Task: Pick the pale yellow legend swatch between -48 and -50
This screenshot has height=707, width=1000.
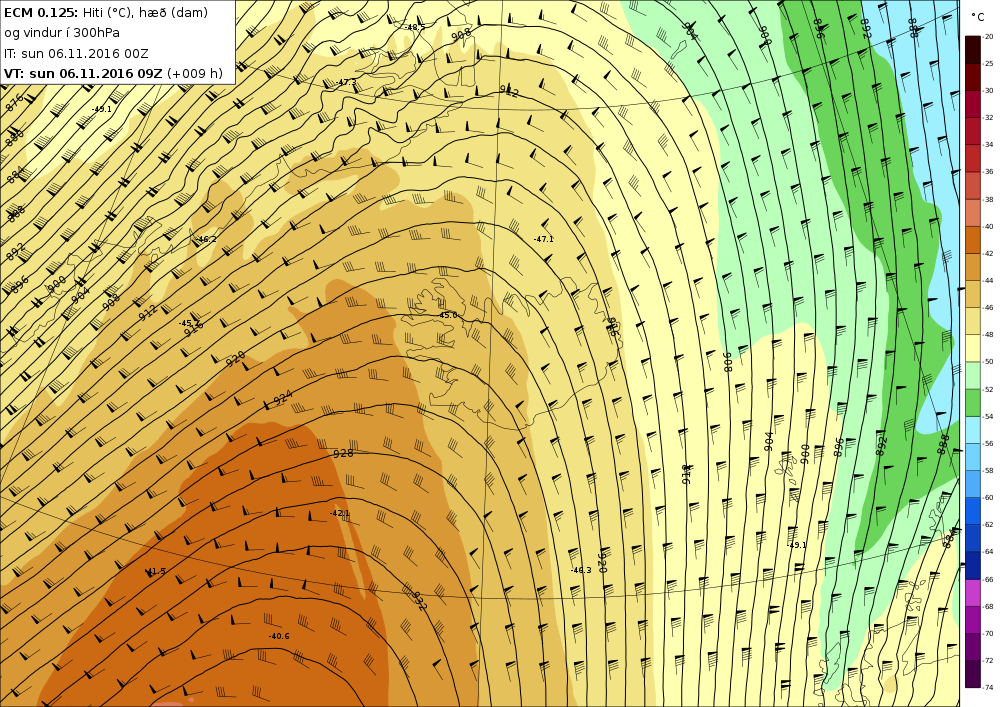Action: coord(973,349)
